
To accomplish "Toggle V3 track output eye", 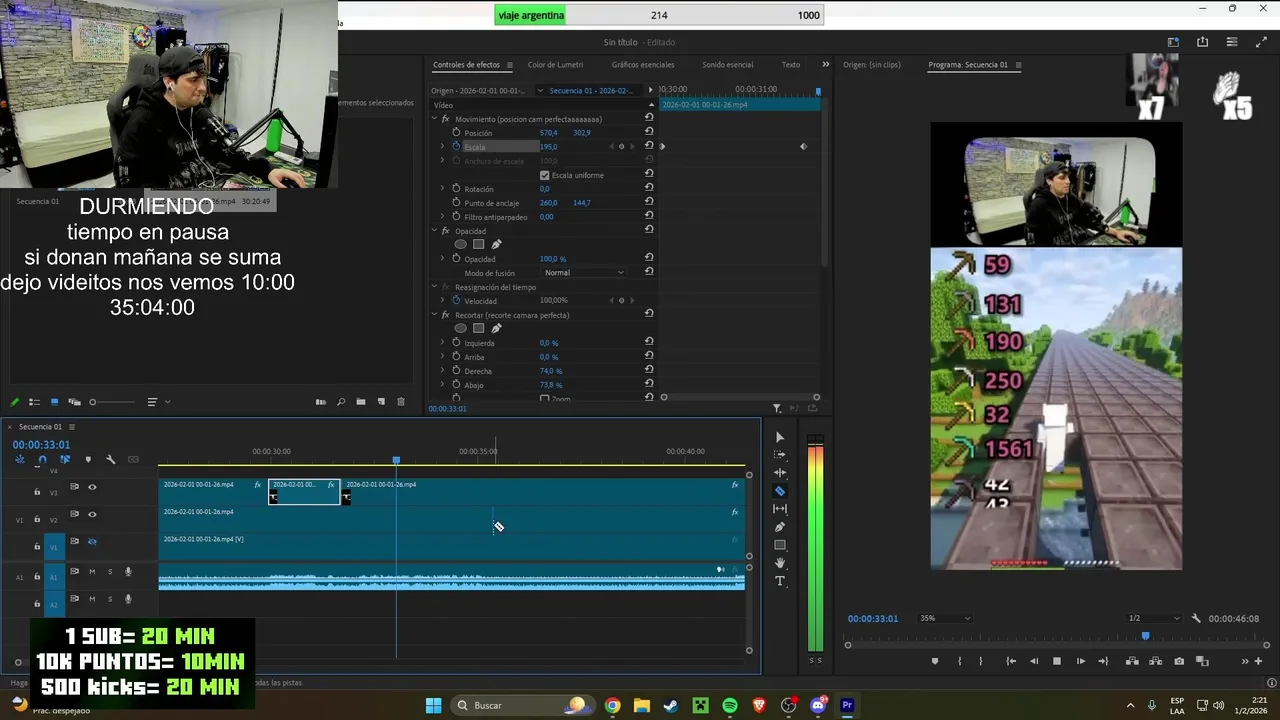I will point(92,487).
